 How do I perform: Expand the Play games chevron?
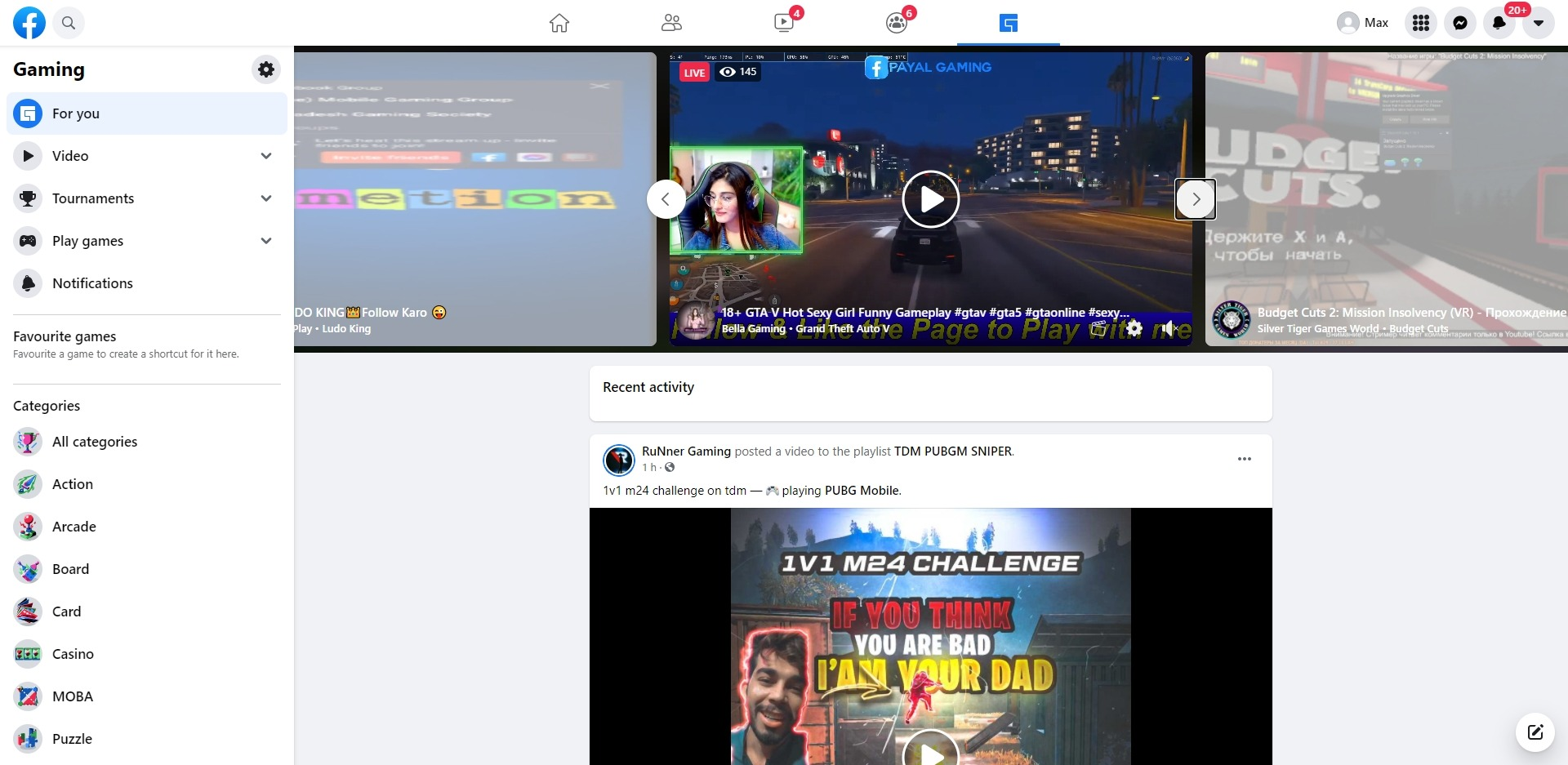(266, 241)
